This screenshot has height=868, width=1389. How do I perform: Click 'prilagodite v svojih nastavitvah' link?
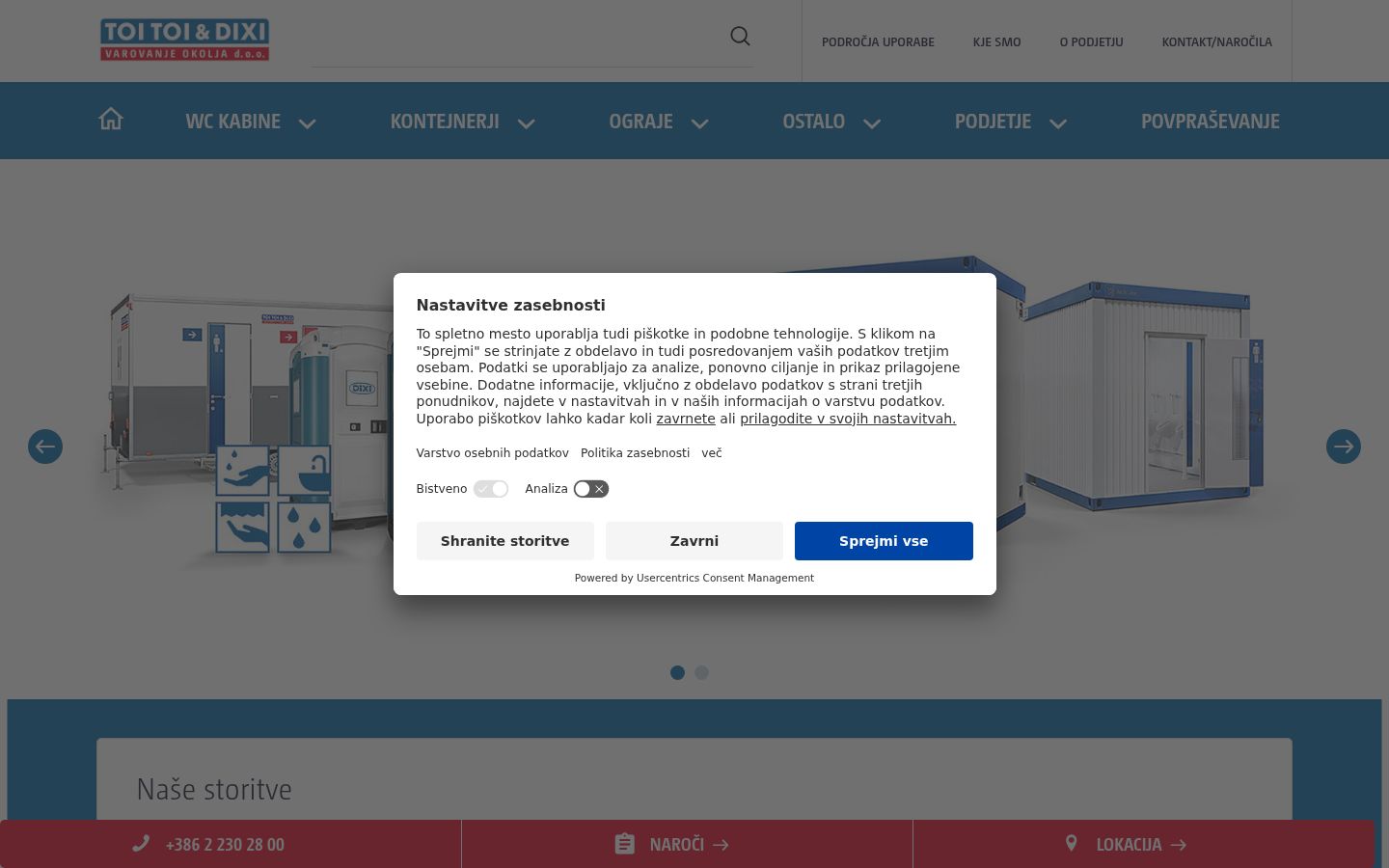pyautogui.click(x=848, y=419)
